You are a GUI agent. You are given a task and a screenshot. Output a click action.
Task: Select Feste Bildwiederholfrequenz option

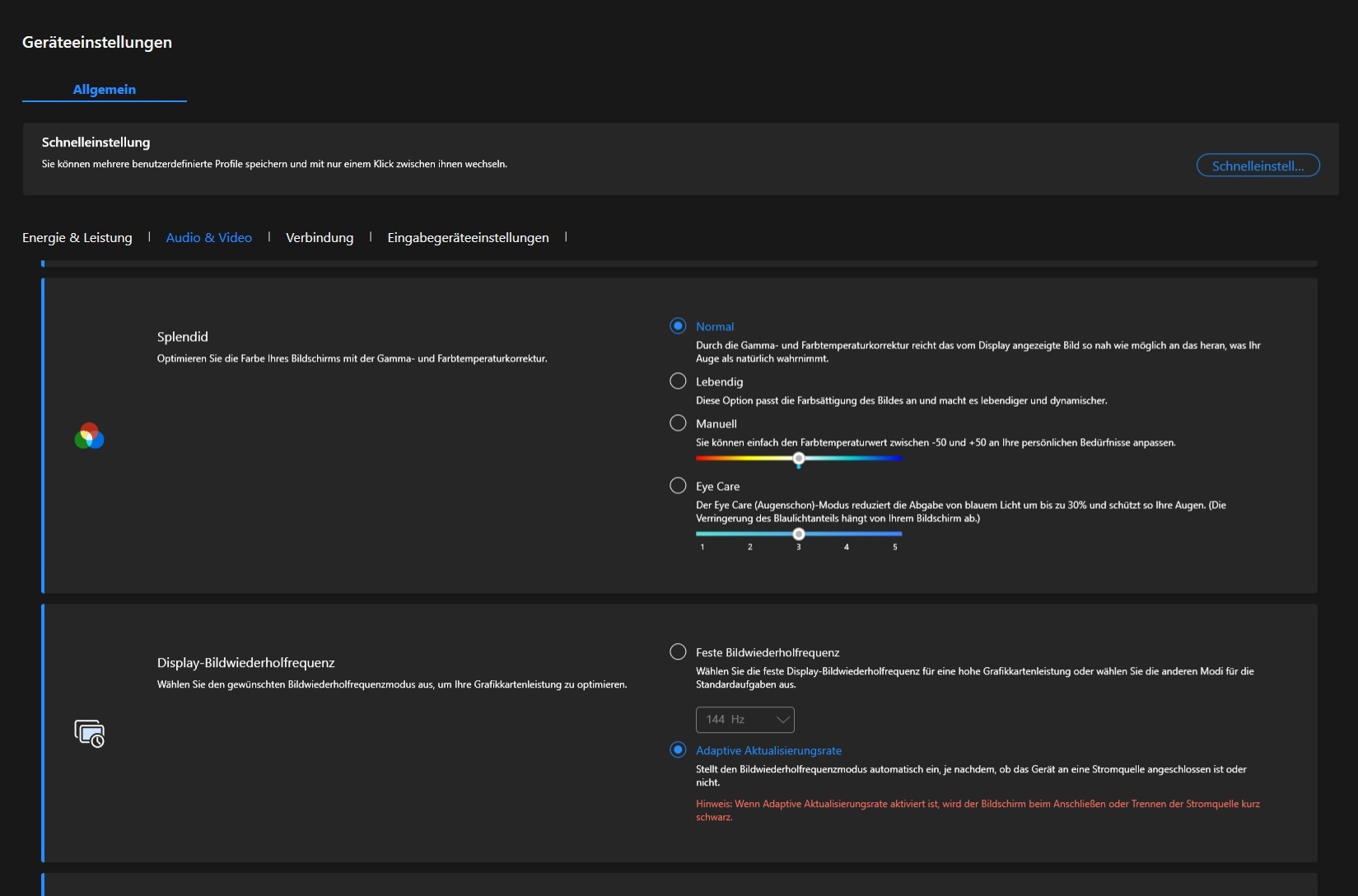(678, 652)
